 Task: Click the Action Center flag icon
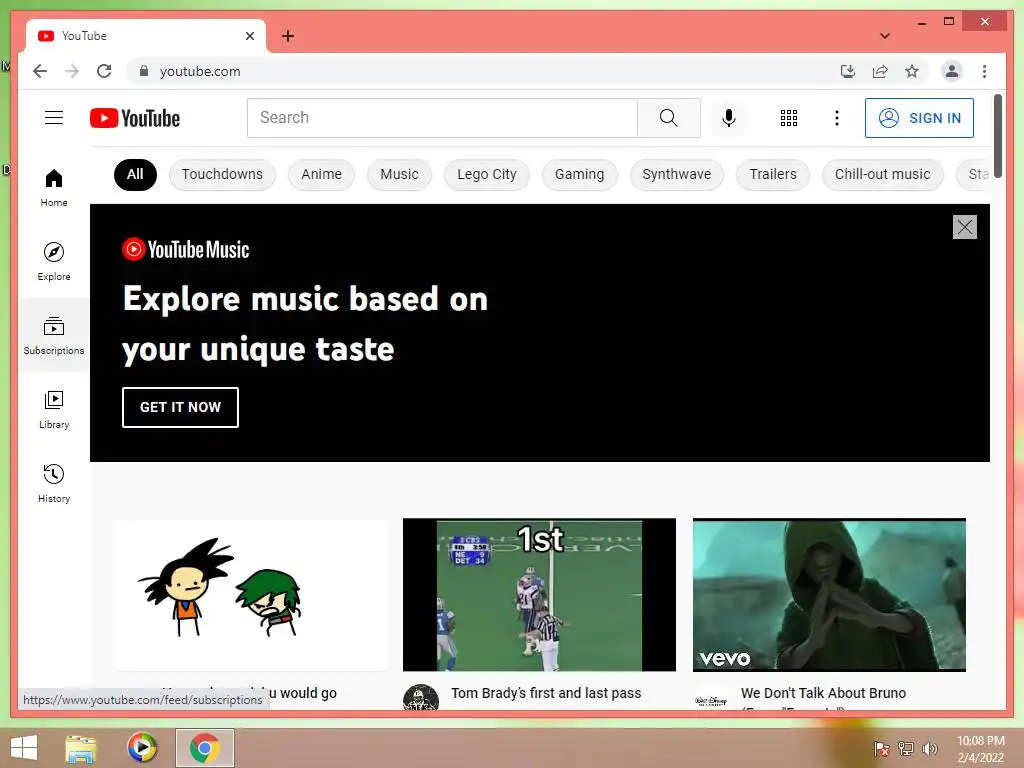(882, 748)
